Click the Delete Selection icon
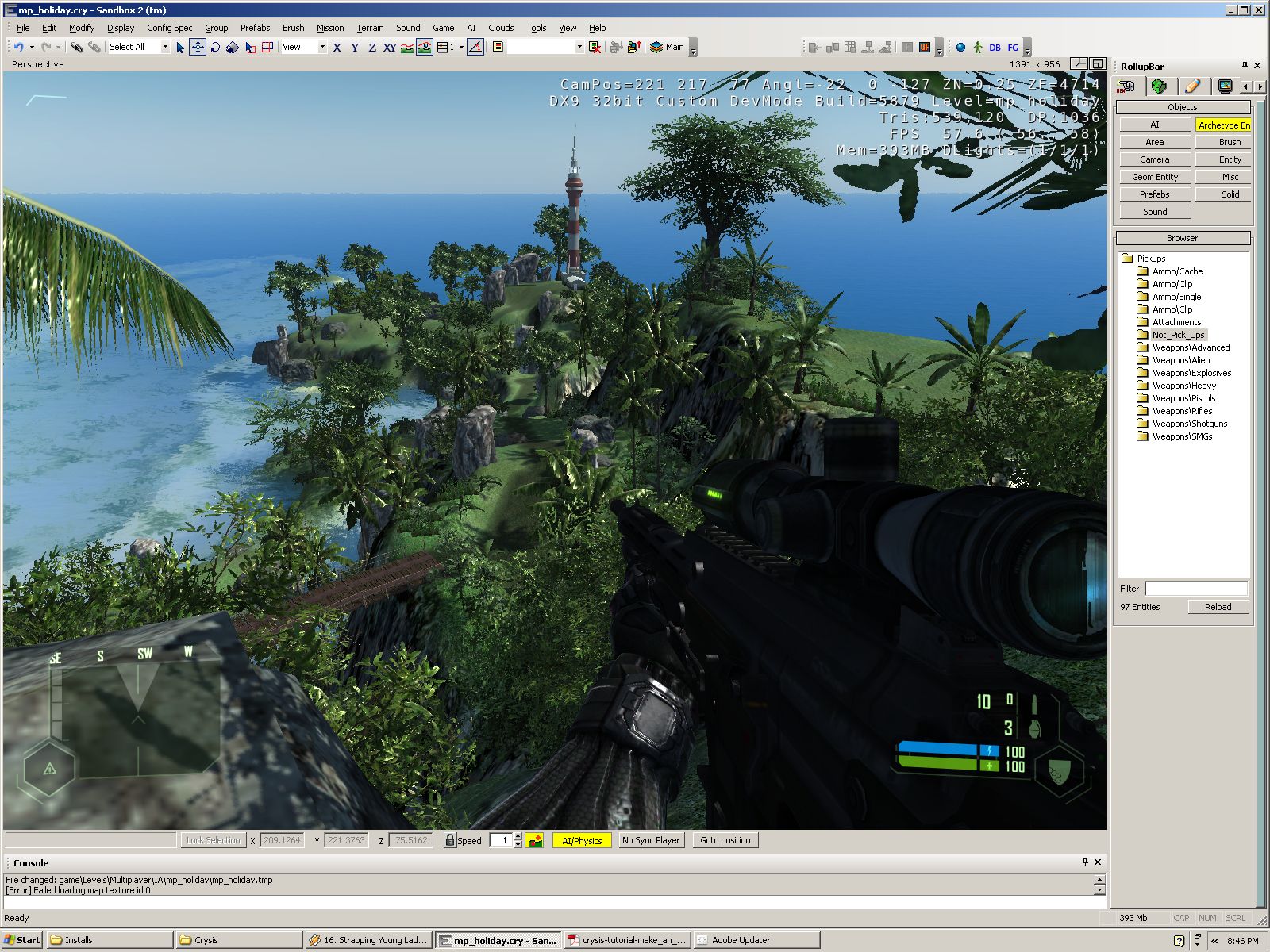 pyautogui.click(x=595, y=47)
